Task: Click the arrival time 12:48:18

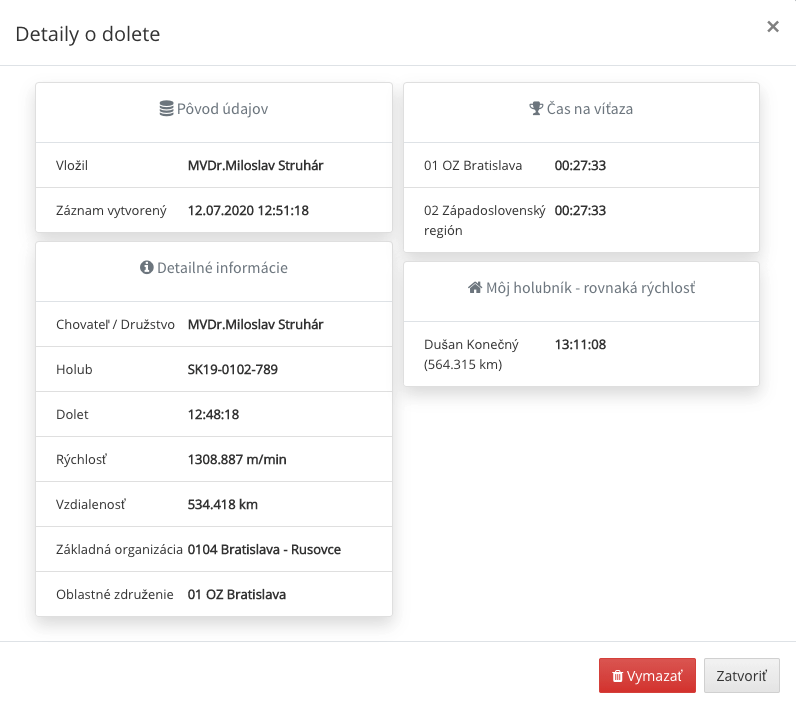Action: 213,415
